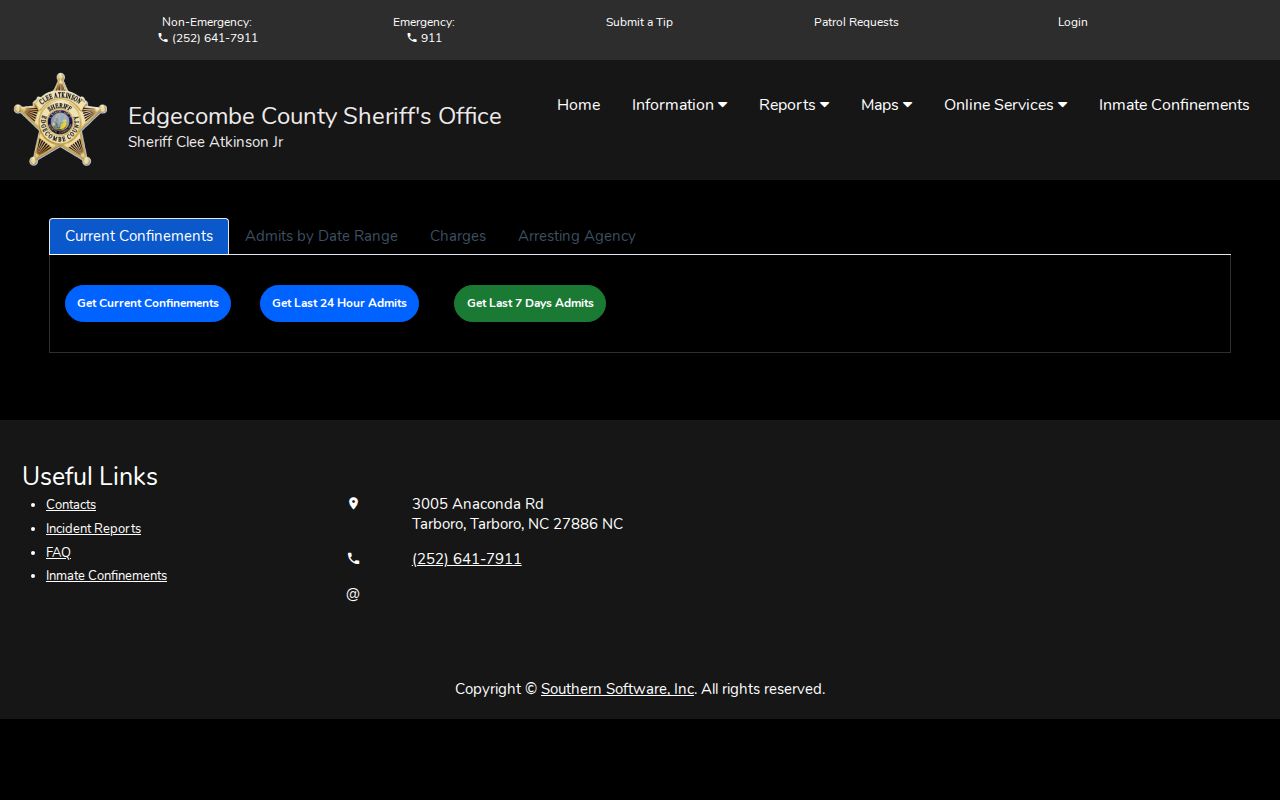Expand the Maps dropdown menu

pyautogui.click(x=886, y=105)
